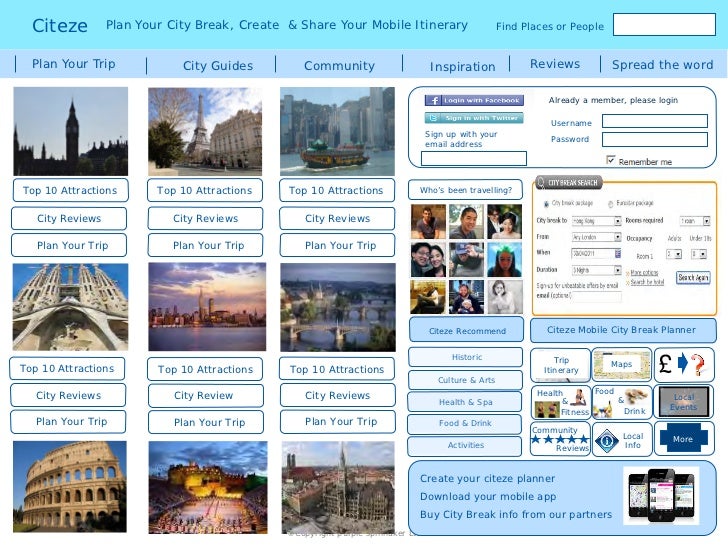
Task: Click Plan Your Trip under Hong Kong harbour photo
Action: pos(337,245)
